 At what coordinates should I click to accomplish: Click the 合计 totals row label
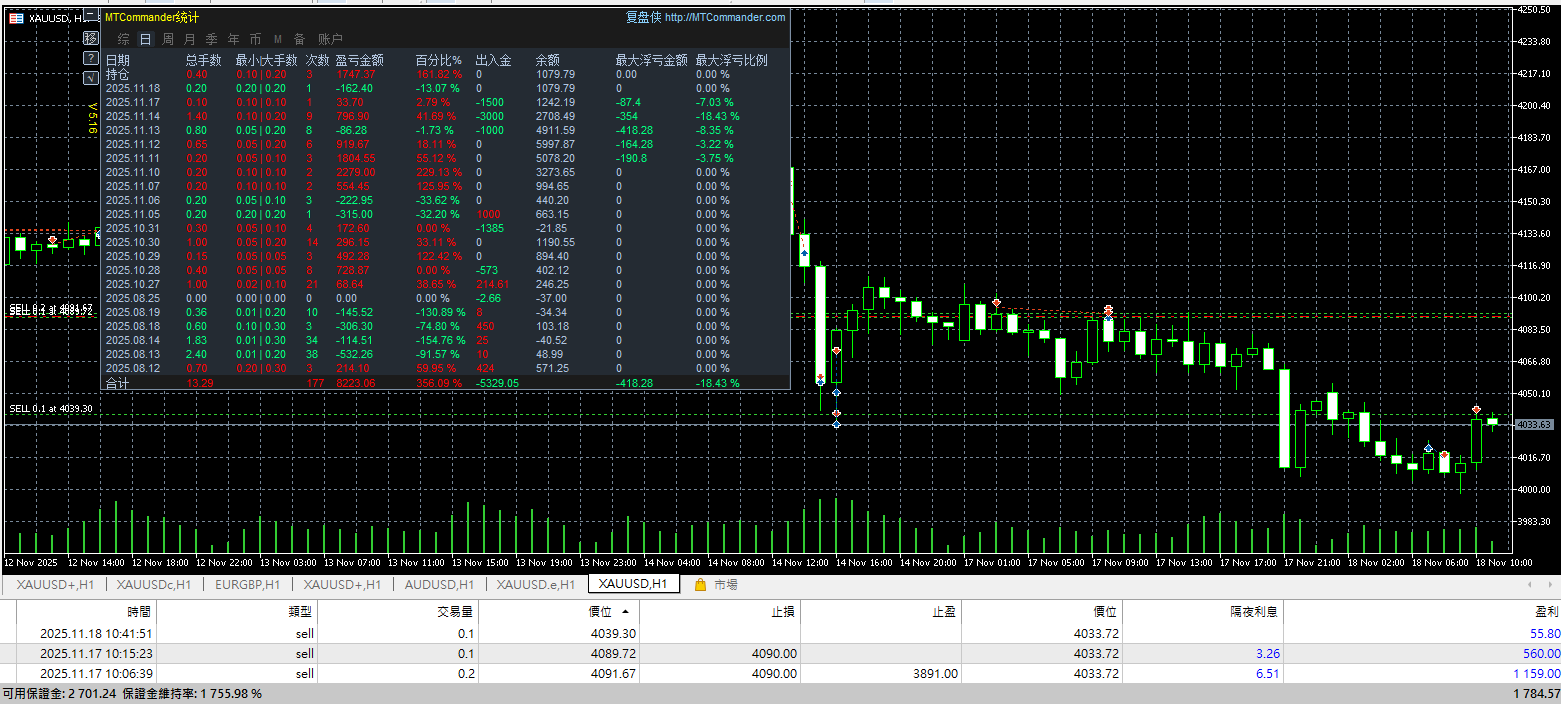(x=118, y=383)
